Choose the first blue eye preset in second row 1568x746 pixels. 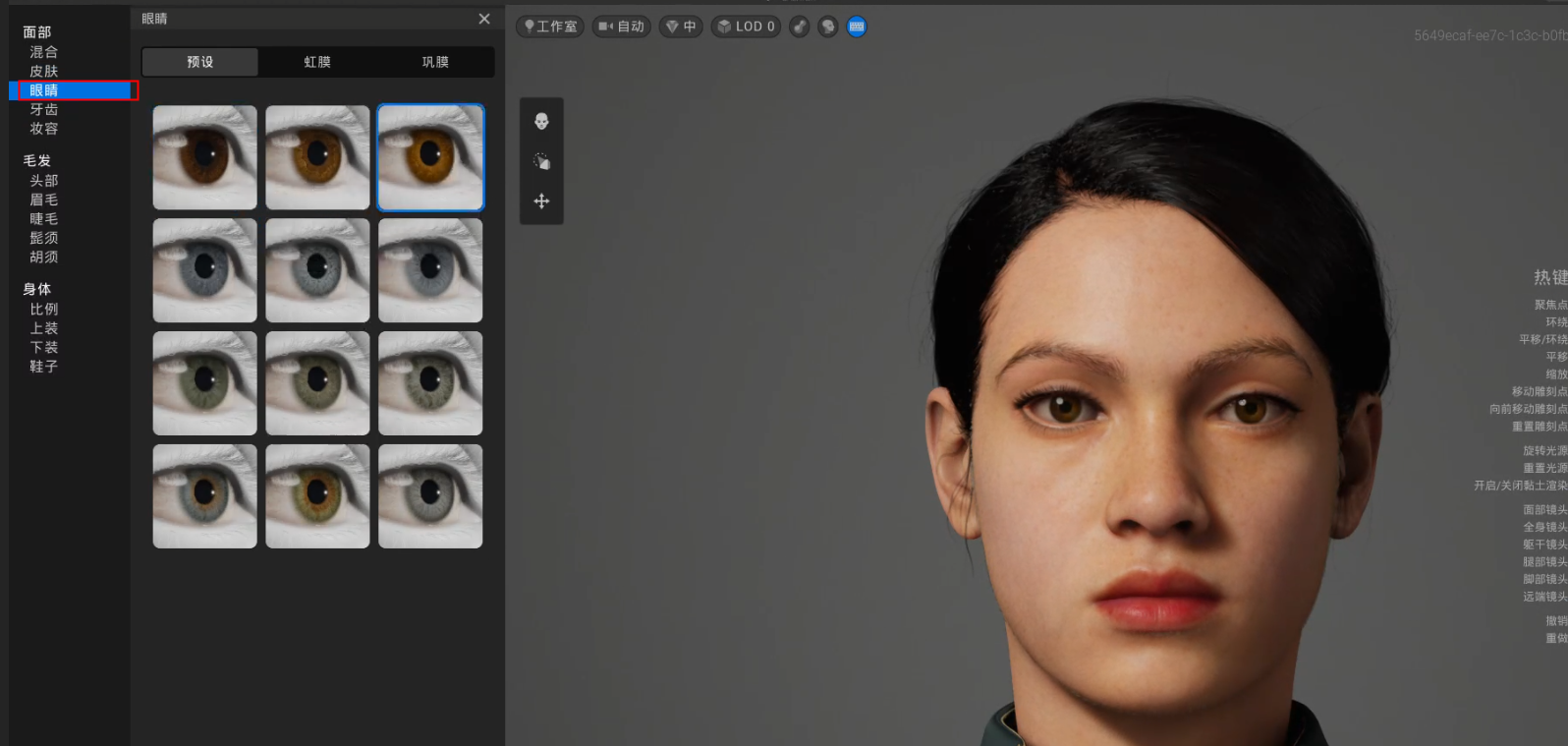coord(204,270)
